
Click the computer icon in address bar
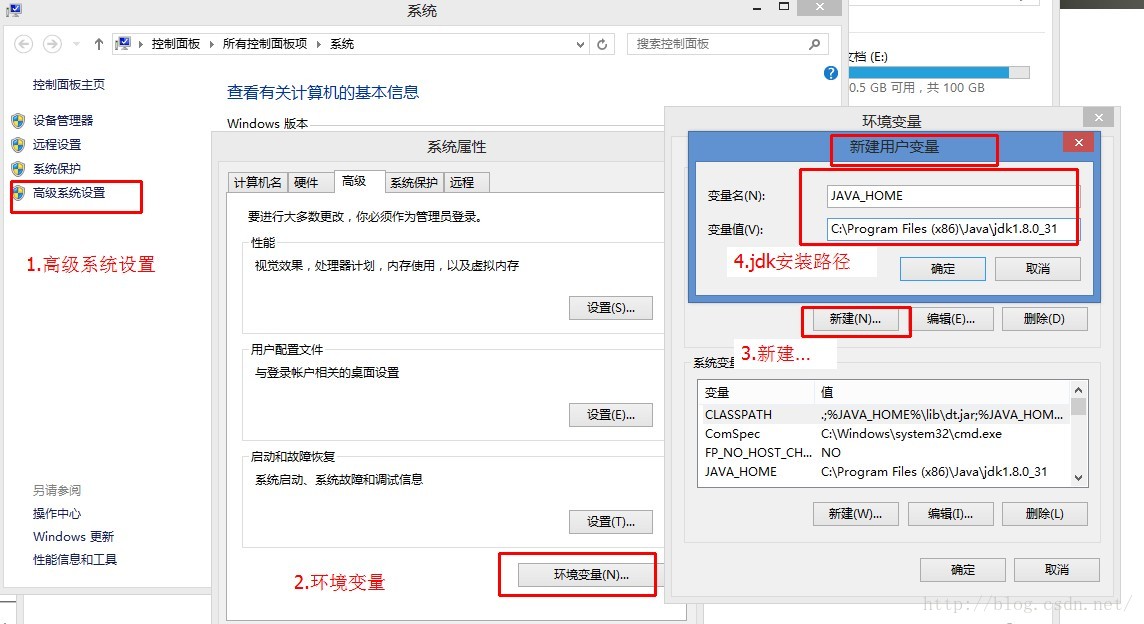pyautogui.click(x=123, y=44)
